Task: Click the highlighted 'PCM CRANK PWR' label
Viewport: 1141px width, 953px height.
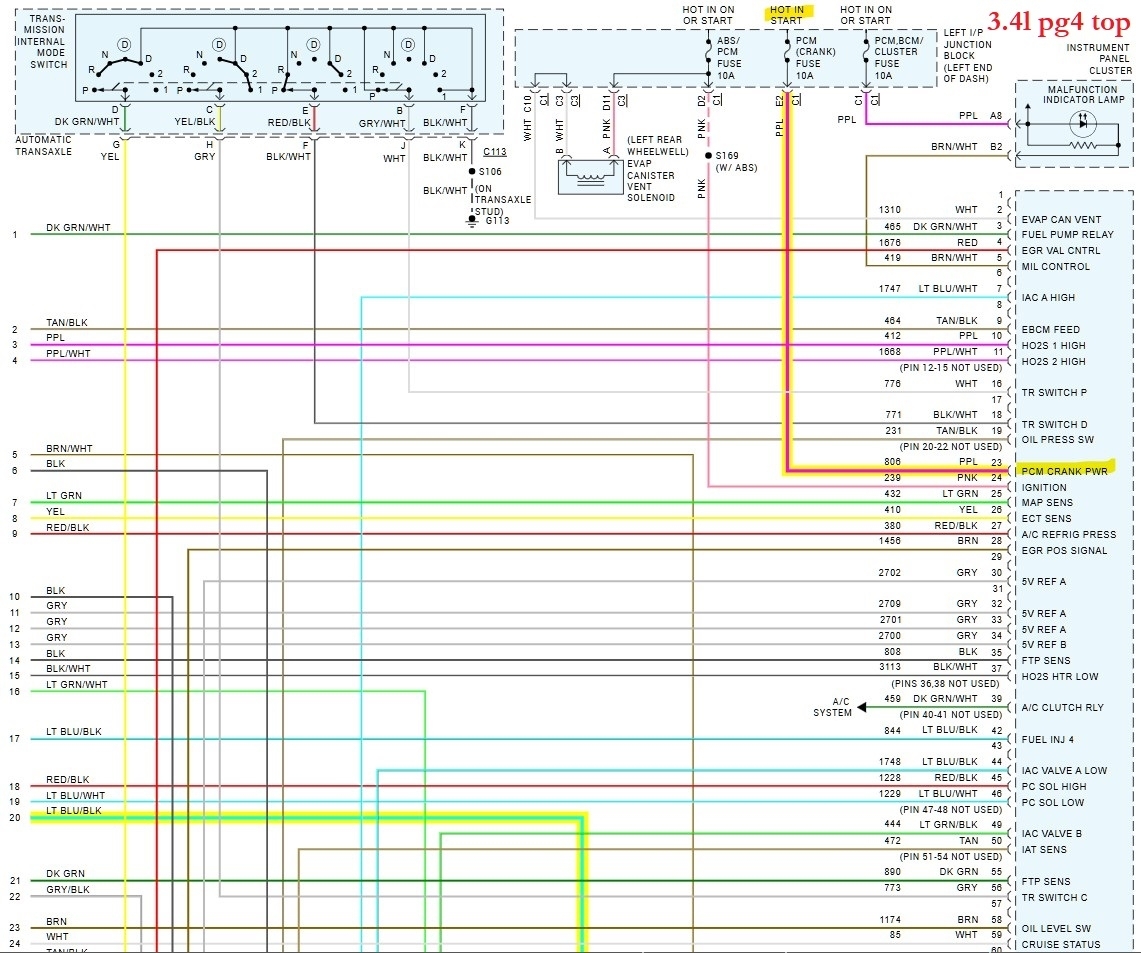Action: (1064, 471)
